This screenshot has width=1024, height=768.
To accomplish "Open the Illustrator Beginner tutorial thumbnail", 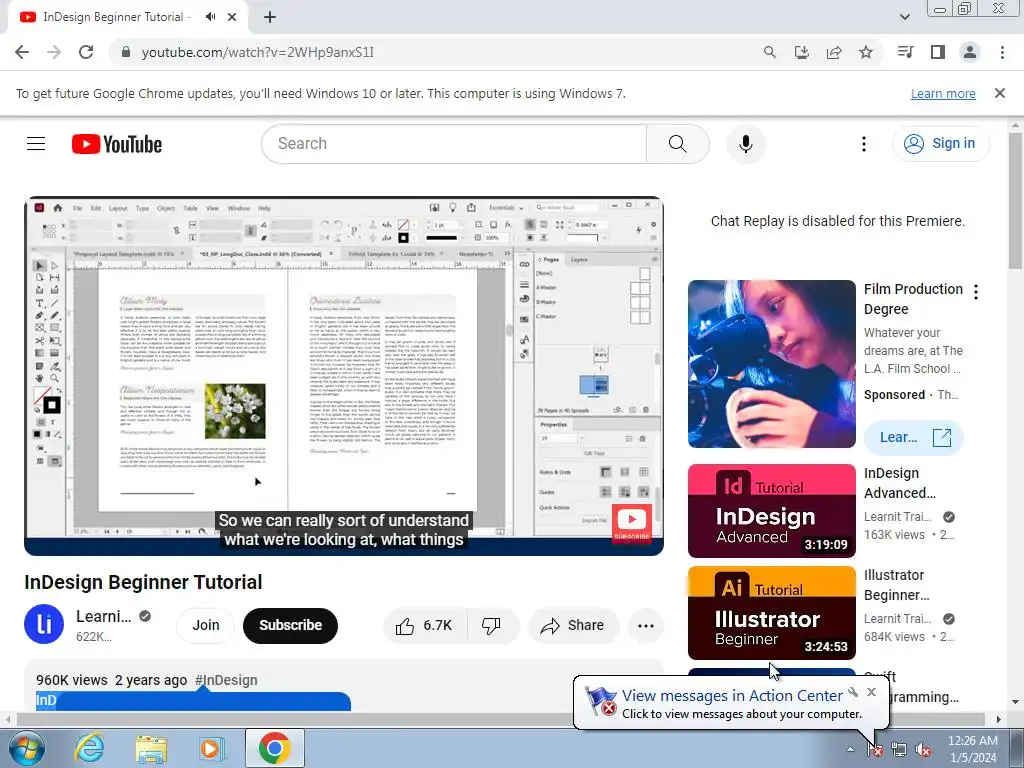I will (771, 613).
